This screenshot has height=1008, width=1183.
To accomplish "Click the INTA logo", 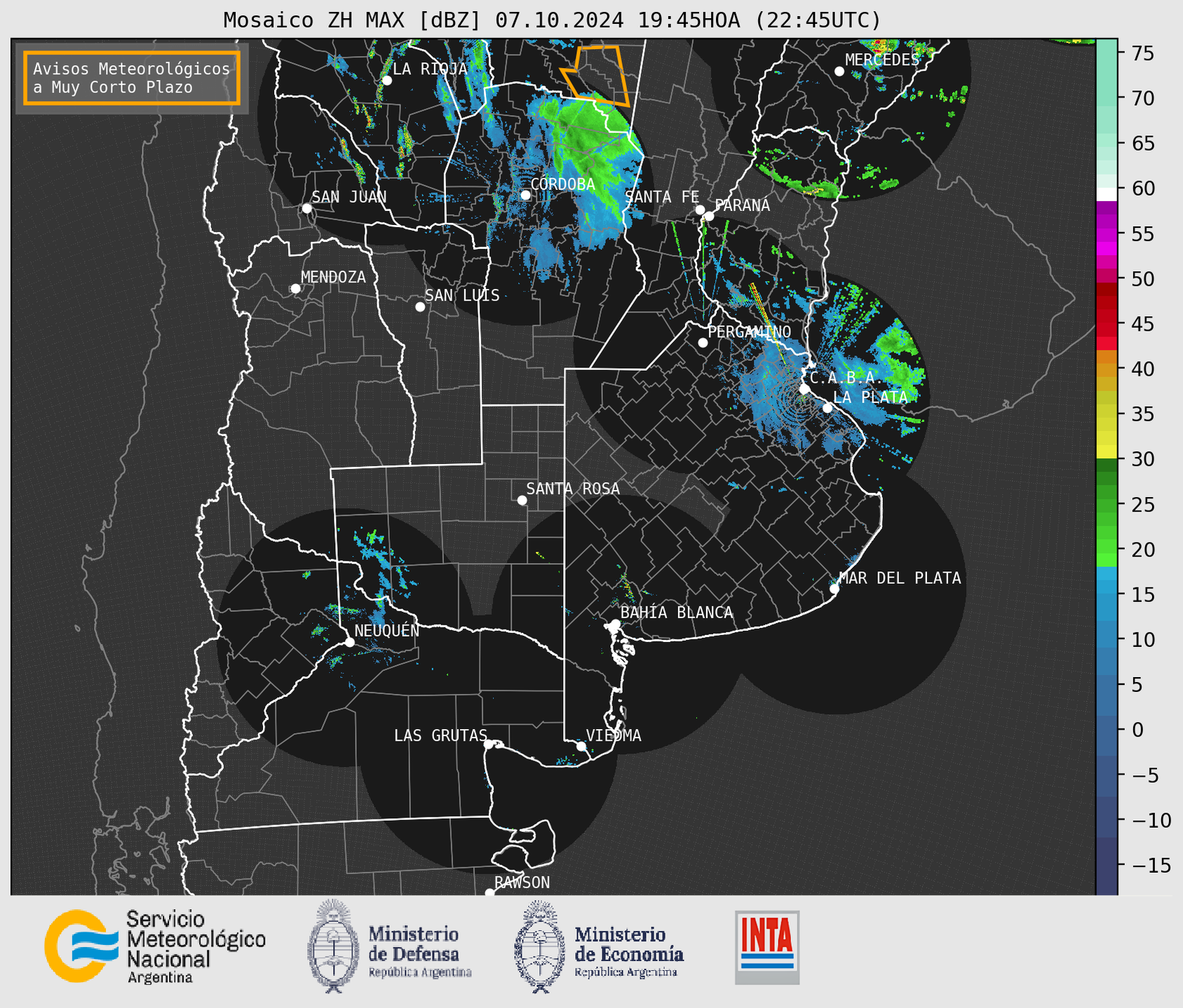I will point(767,947).
